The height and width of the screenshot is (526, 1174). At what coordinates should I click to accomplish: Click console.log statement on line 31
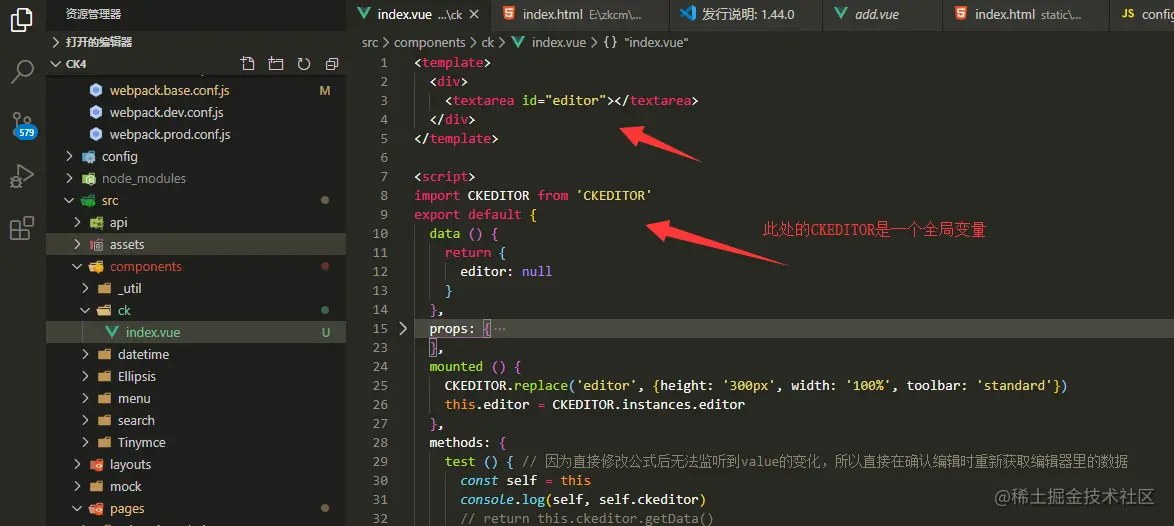583,499
